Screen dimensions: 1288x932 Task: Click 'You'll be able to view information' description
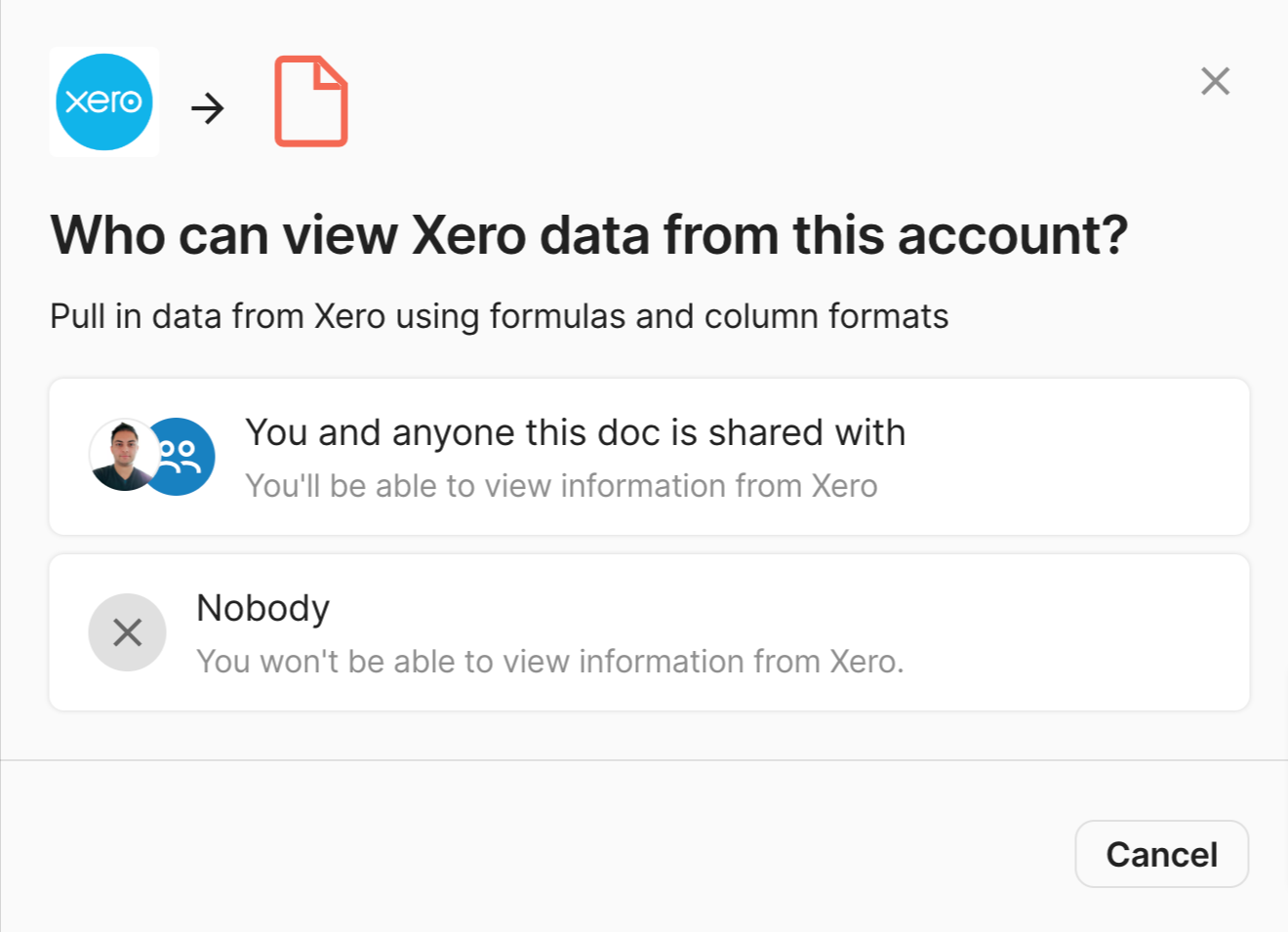[561, 486]
